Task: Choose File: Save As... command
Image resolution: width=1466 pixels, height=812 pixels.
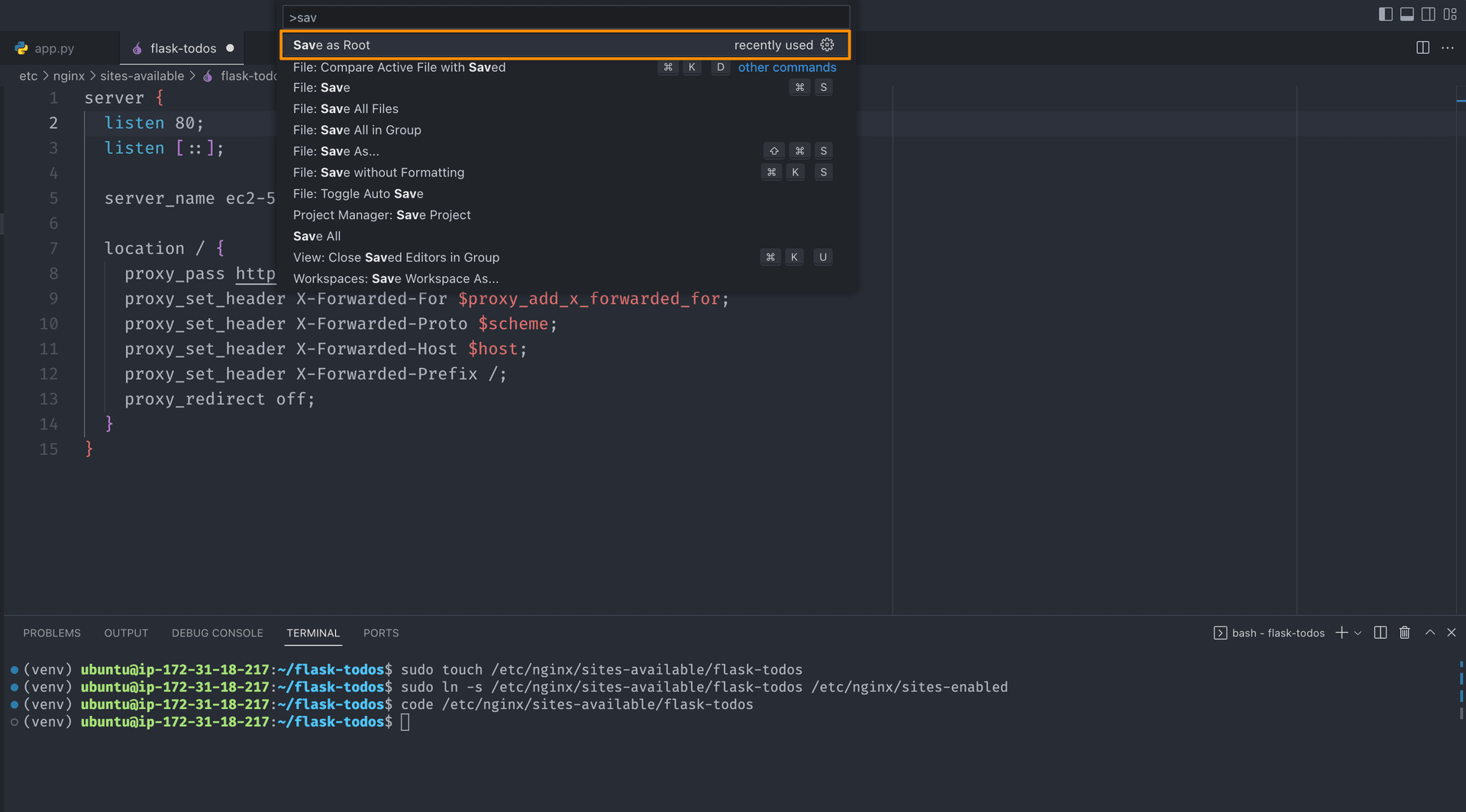Action: coord(566,151)
